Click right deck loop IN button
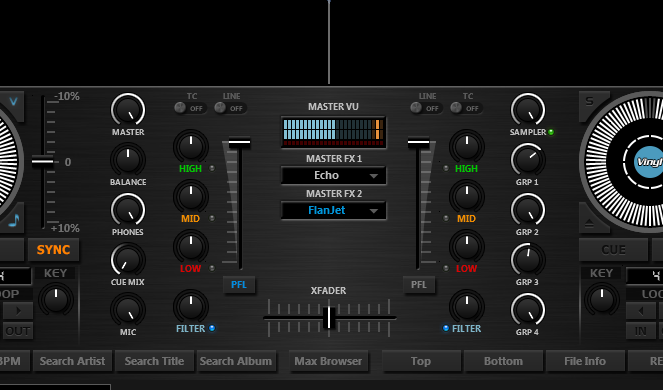 tap(641, 331)
